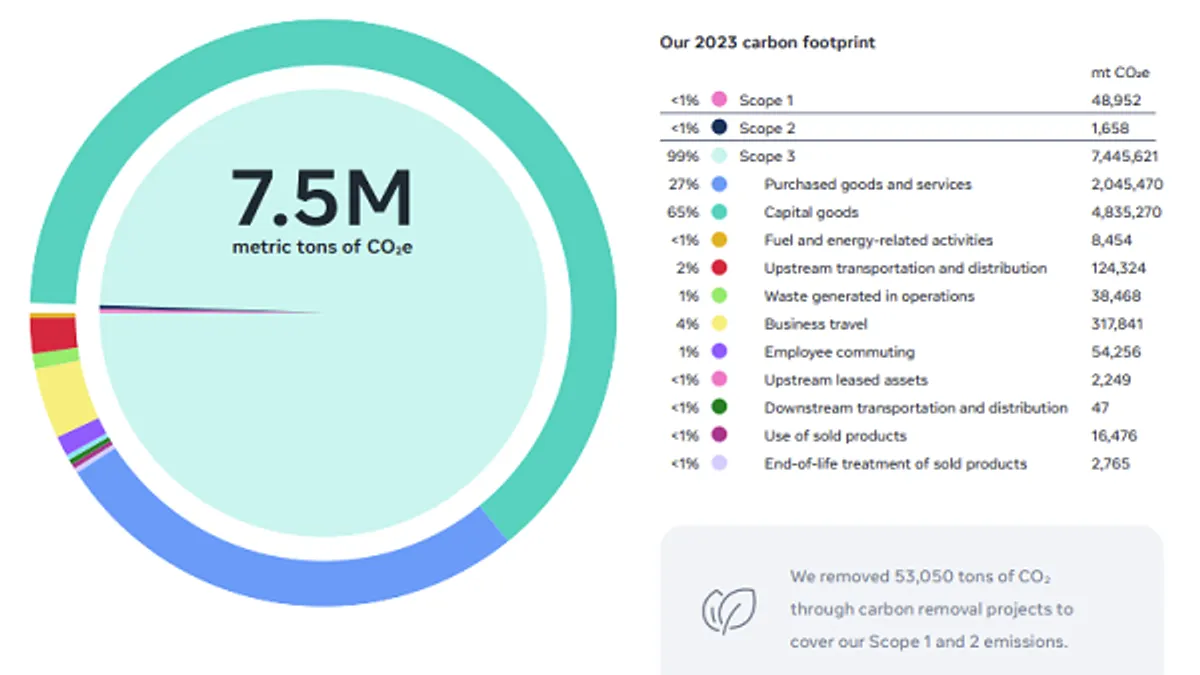This screenshot has height=675, width=1200.
Task: Select the dark navy Scope 2 legend dot
Action: pos(718,127)
